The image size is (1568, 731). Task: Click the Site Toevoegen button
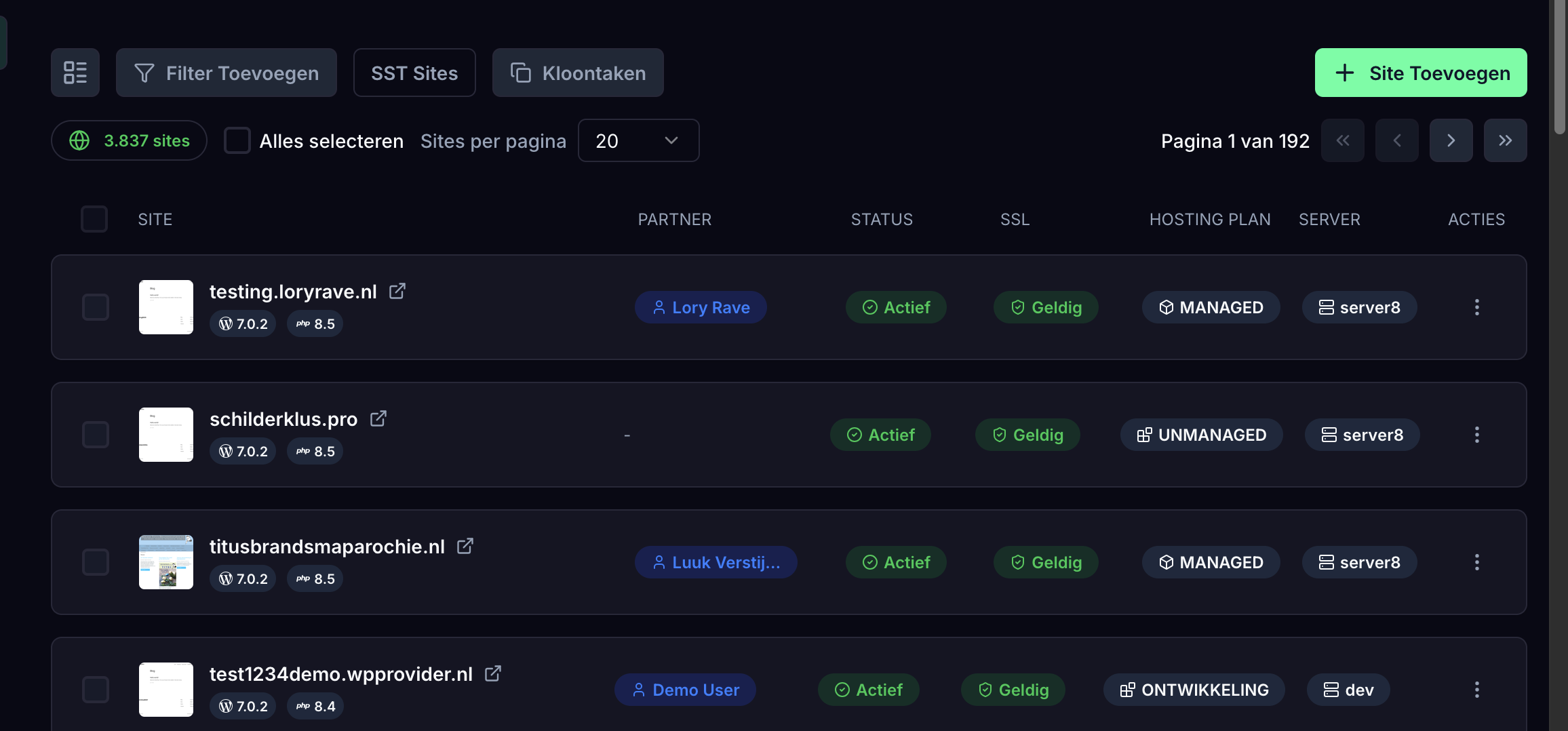click(1421, 73)
